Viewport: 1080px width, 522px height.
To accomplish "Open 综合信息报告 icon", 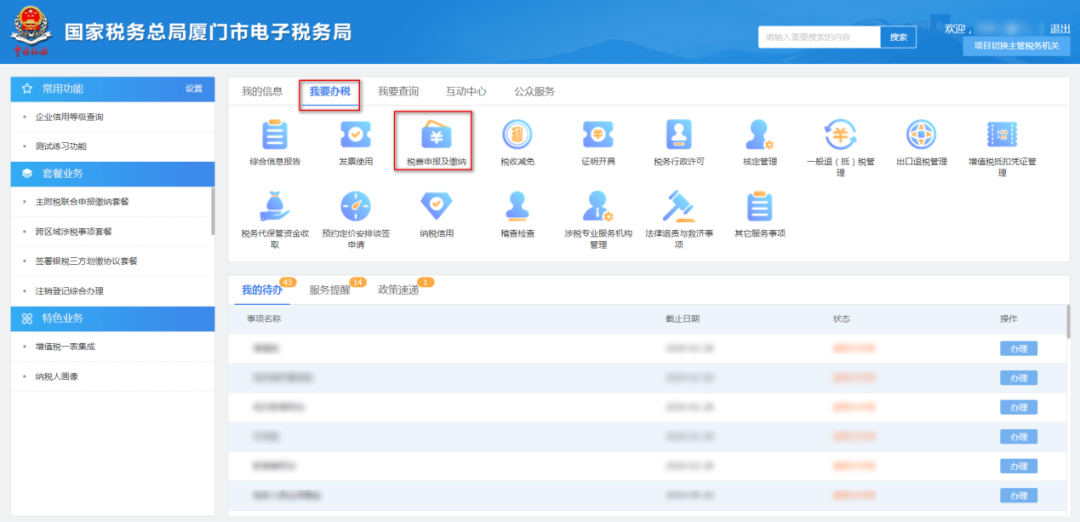I will (x=275, y=135).
